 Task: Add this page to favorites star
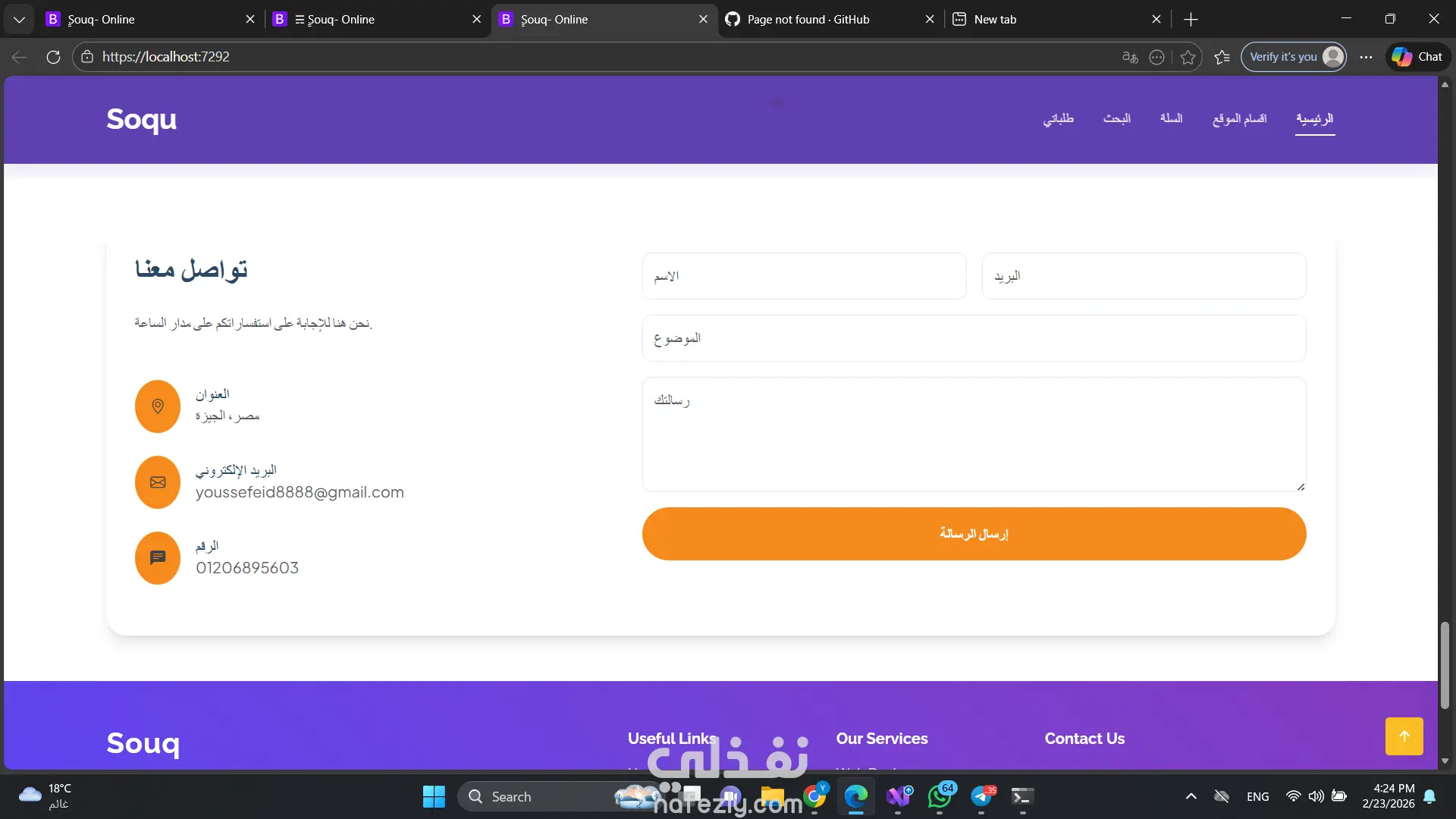[1188, 57]
